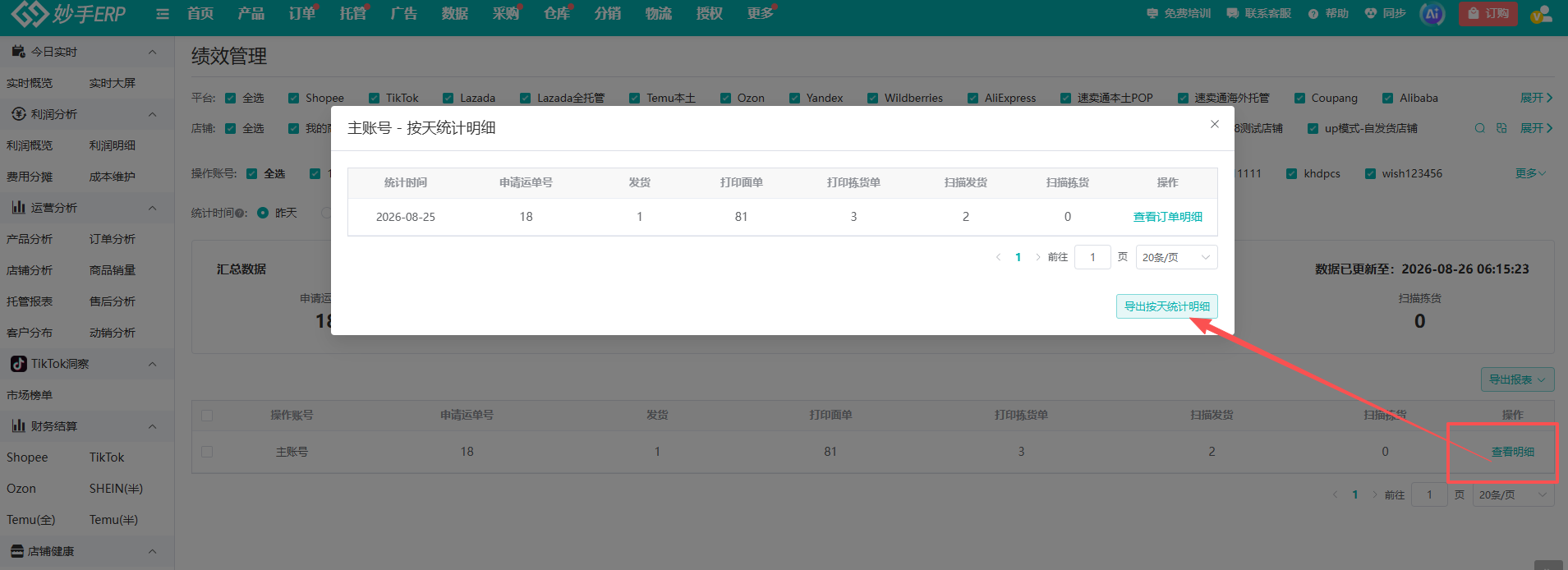Toggle the Wildberries platform checkbox

click(x=872, y=98)
